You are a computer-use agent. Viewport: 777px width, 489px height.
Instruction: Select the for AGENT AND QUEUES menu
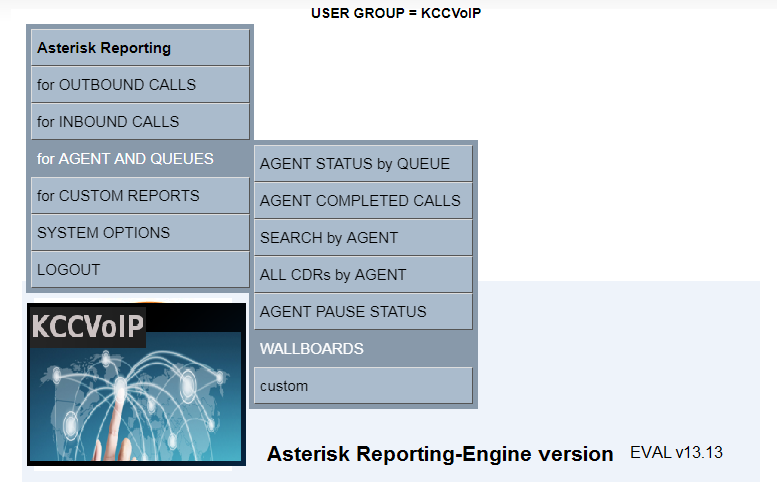pyautogui.click(x=140, y=159)
